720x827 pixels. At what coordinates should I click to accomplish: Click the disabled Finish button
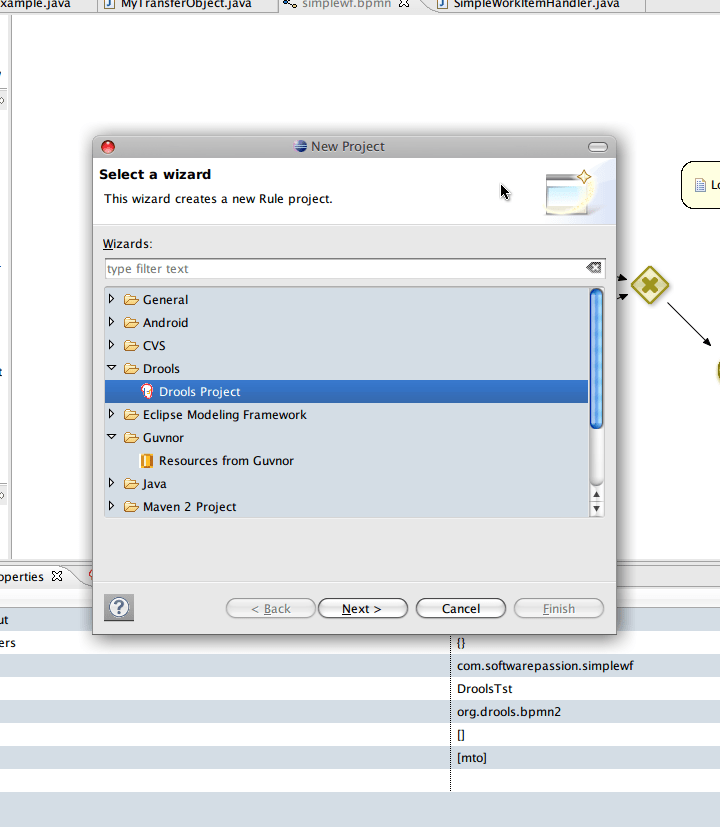[x=559, y=608]
